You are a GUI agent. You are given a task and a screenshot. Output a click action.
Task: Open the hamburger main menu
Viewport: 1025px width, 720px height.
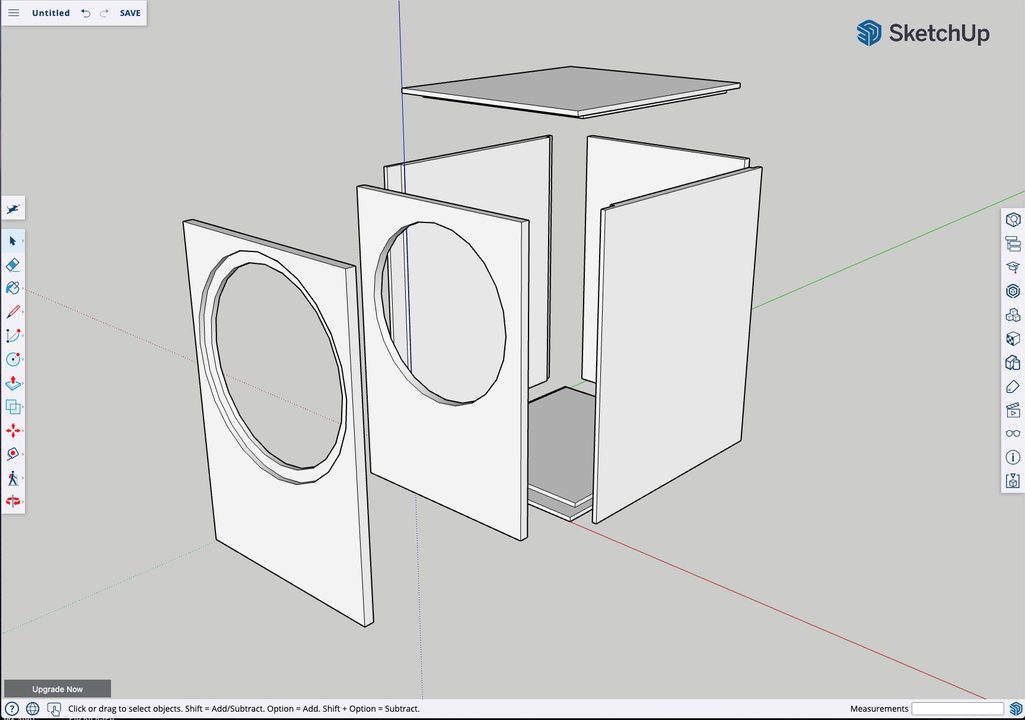(x=13, y=12)
